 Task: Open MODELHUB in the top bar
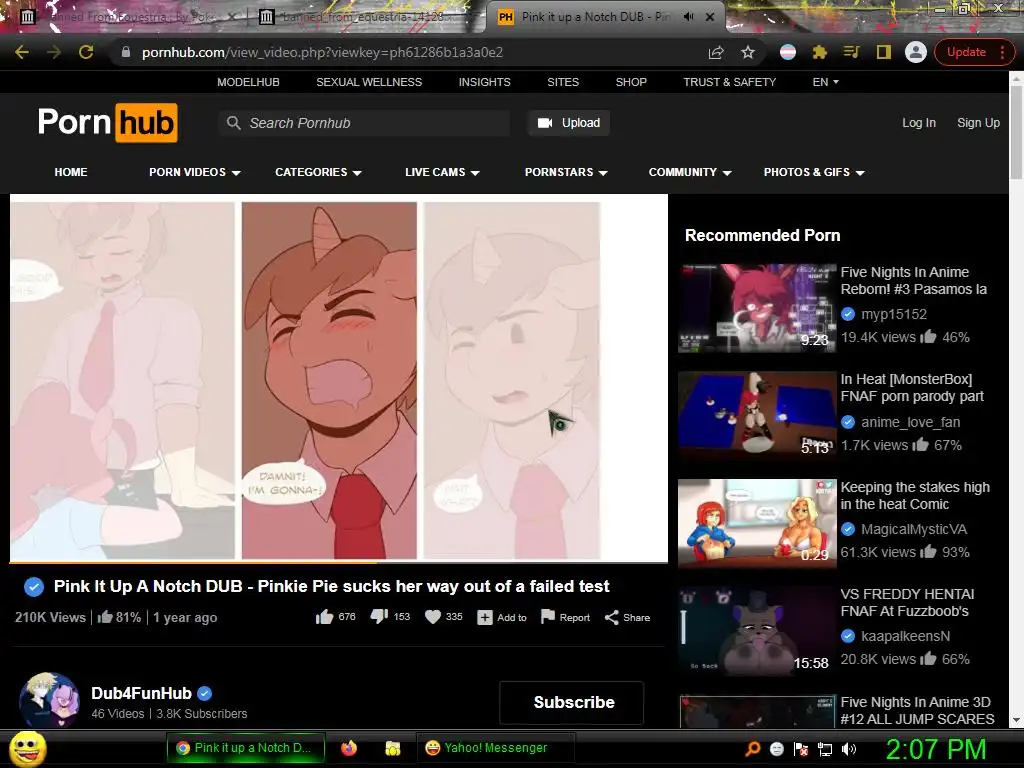(248, 82)
